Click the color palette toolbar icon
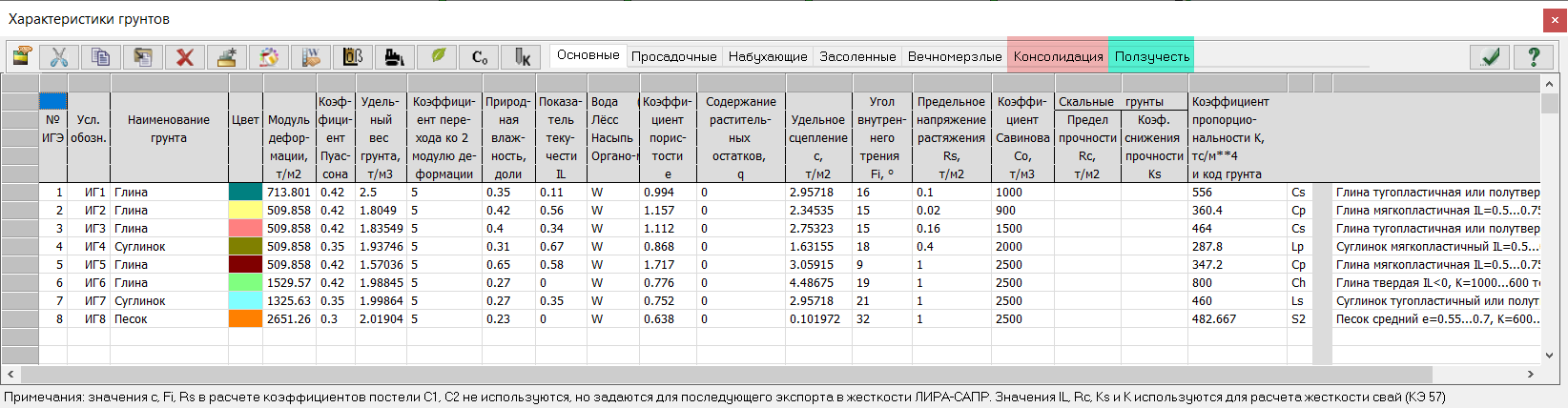The height and width of the screenshot is (408, 1568). 269,57
